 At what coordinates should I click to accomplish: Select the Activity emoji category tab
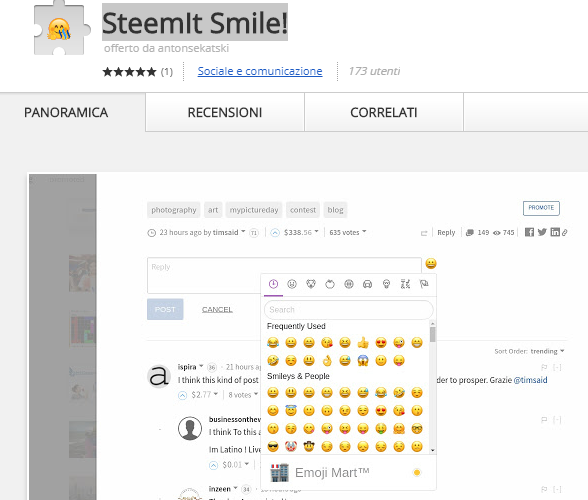(349, 284)
